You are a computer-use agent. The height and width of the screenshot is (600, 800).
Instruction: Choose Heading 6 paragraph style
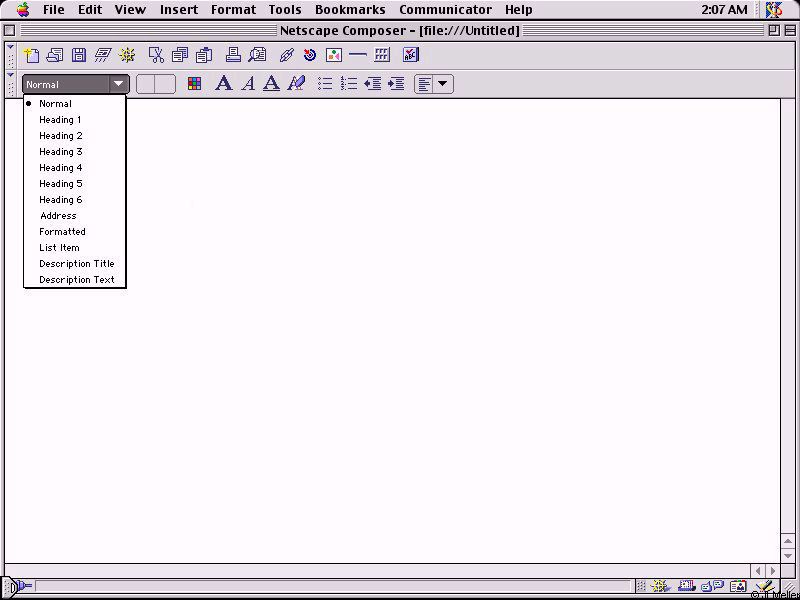point(74,199)
